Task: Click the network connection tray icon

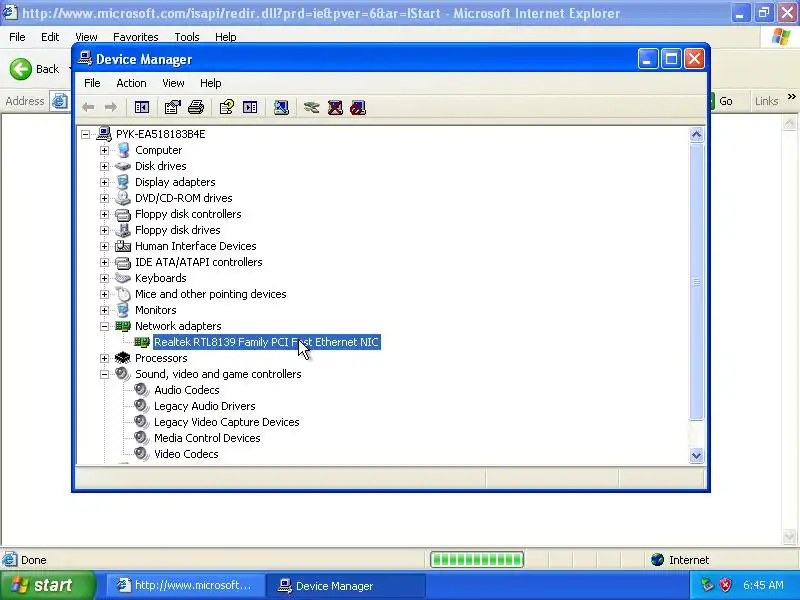Action: click(707, 585)
